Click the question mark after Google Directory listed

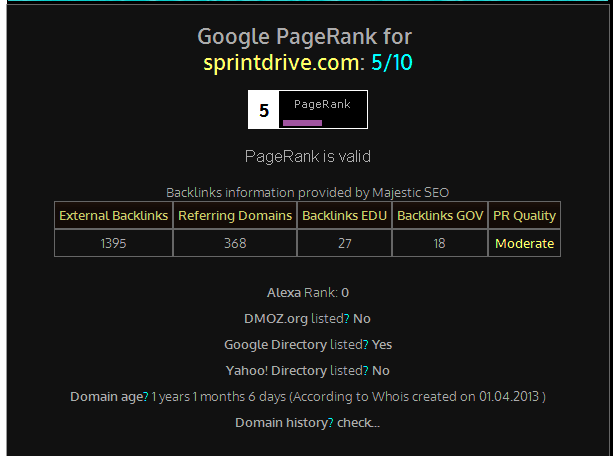click(x=366, y=345)
